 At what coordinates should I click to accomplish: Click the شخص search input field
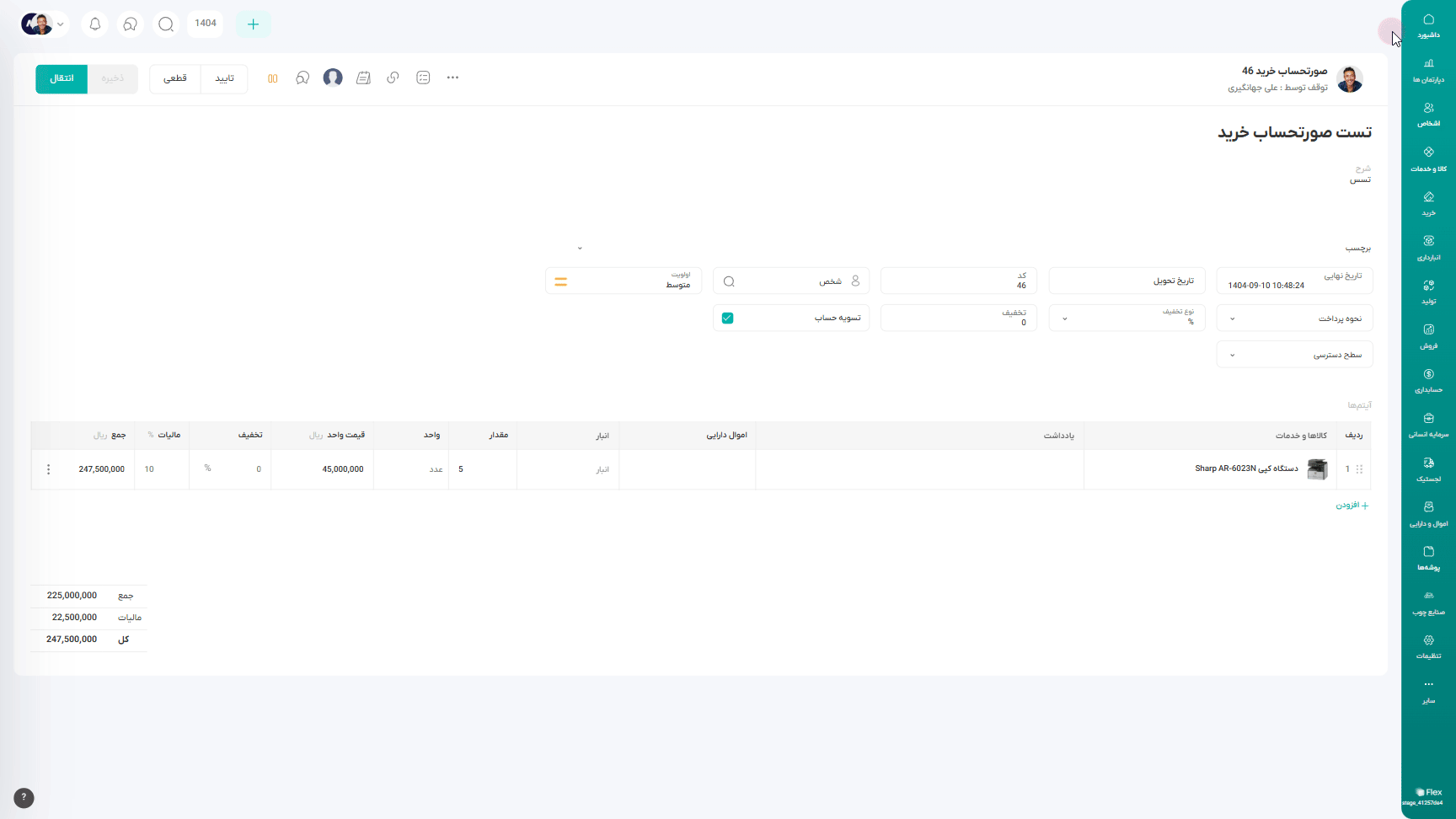point(790,281)
